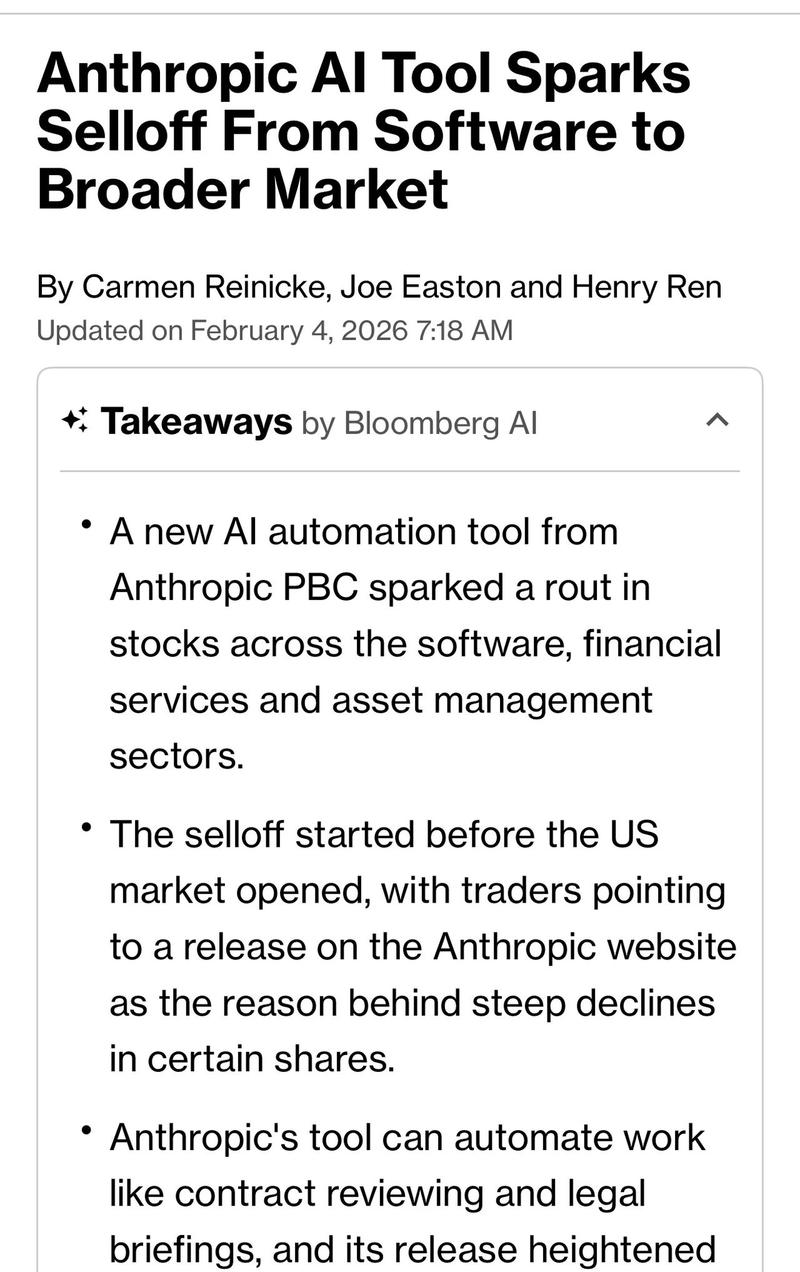Image resolution: width=800 pixels, height=1272 pixels.
Task: Select the article headline about Anthropic selloff
Action: (x=365, y=131)
